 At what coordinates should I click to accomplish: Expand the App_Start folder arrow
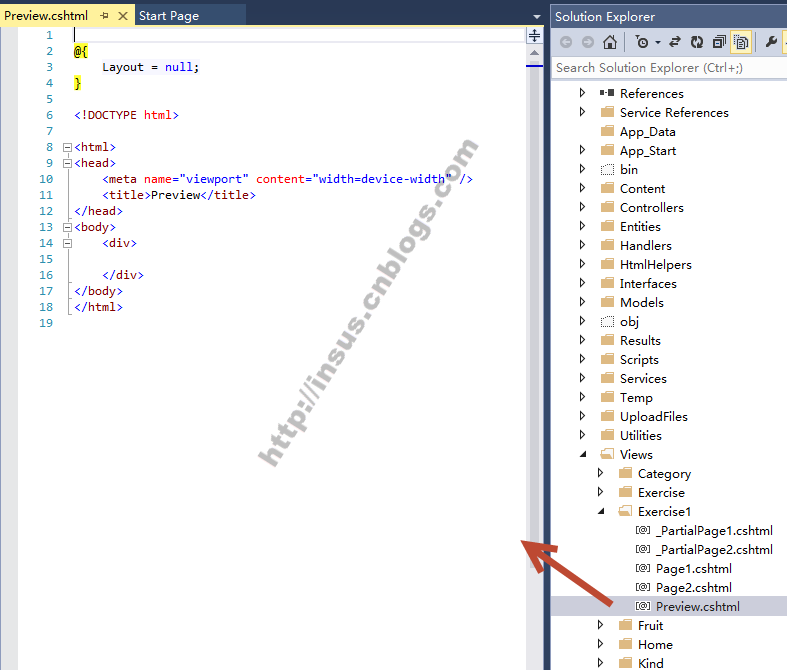(582, 150)
